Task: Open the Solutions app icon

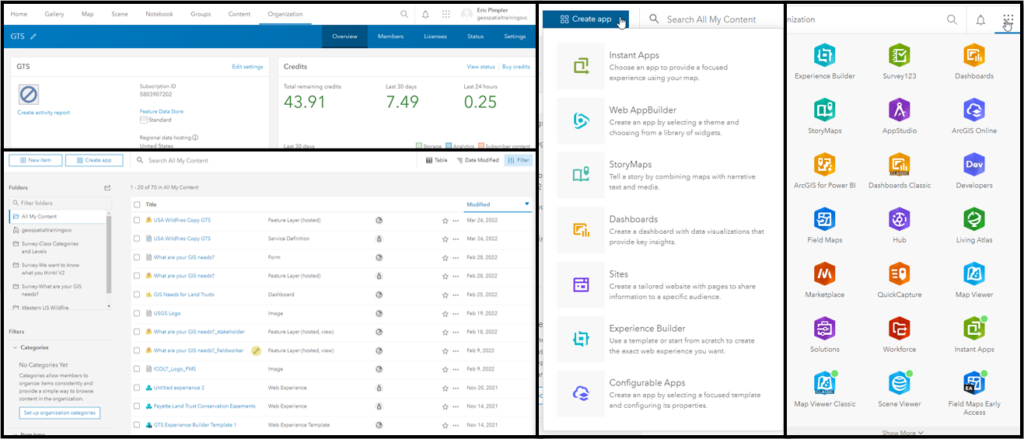Action: [x=825, y=328]
